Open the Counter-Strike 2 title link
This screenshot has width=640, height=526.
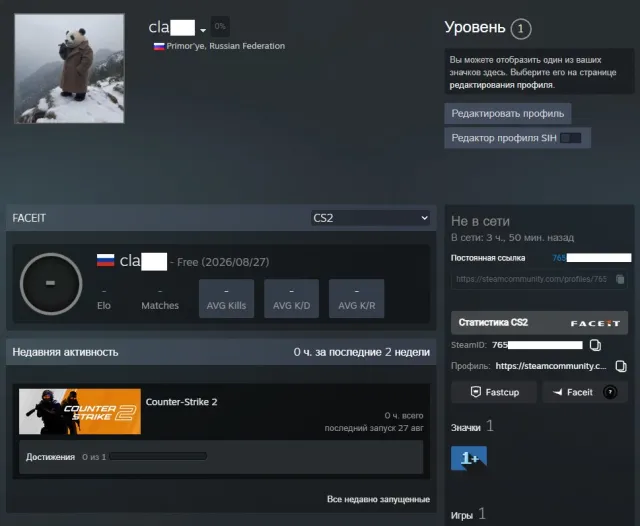(x=181, y=402)
